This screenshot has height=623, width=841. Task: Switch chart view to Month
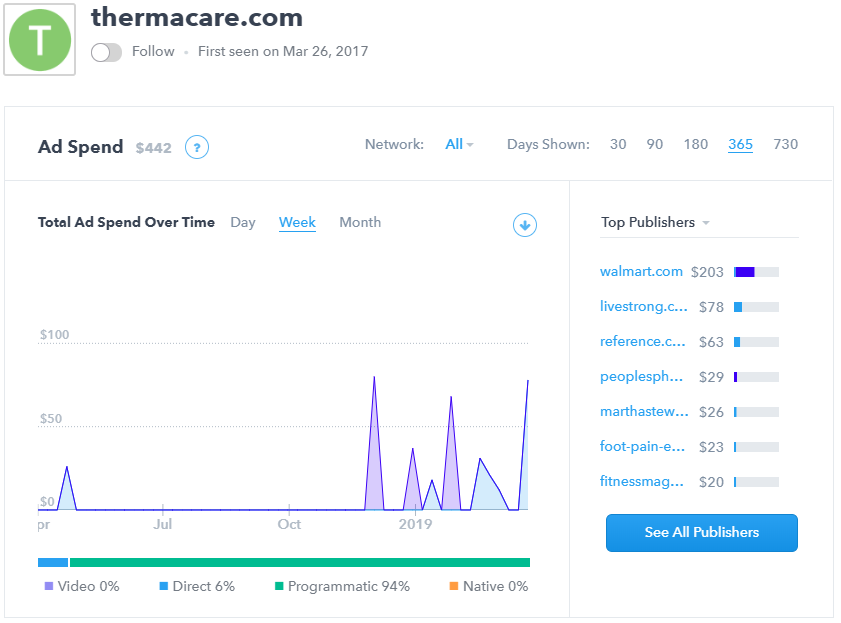click(x=360, y=222)
